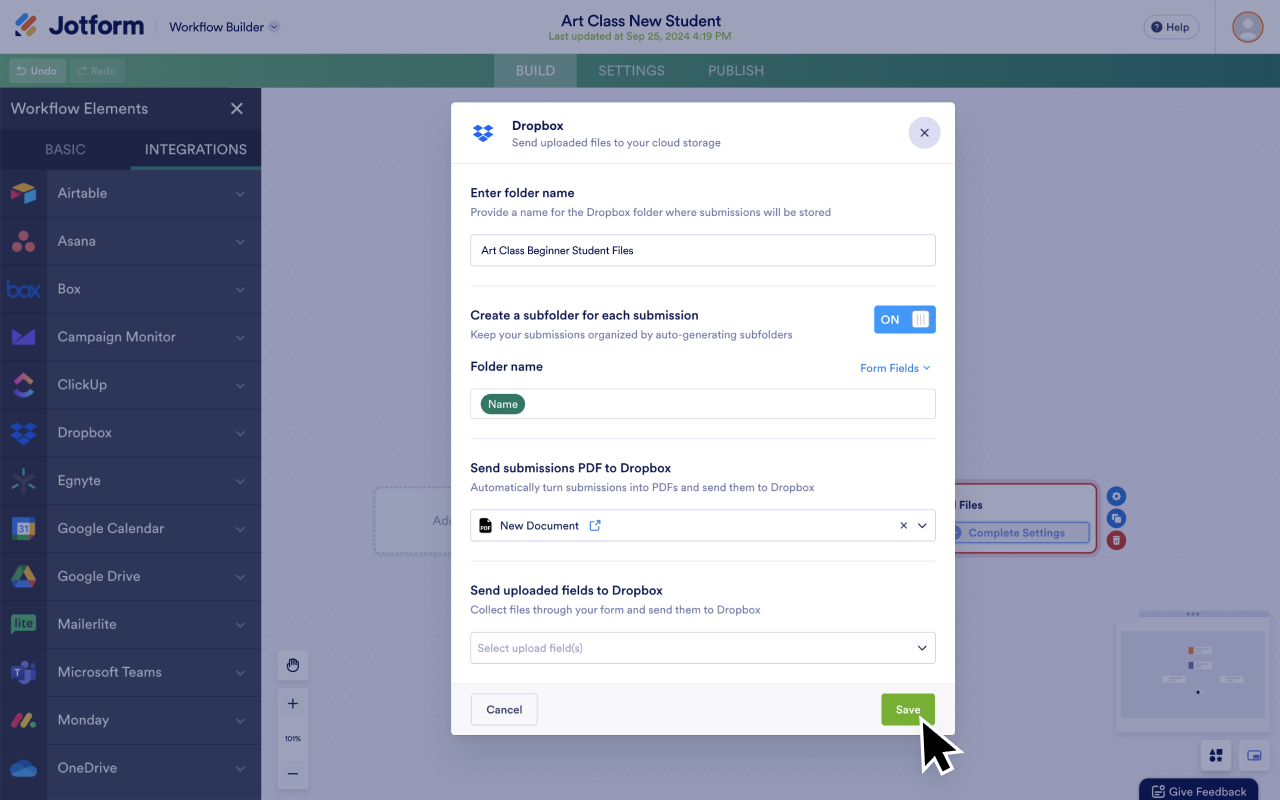Screen dimensions: 1280x800
Task: Click the ClickUp list row label
Action: pos(82,385)
